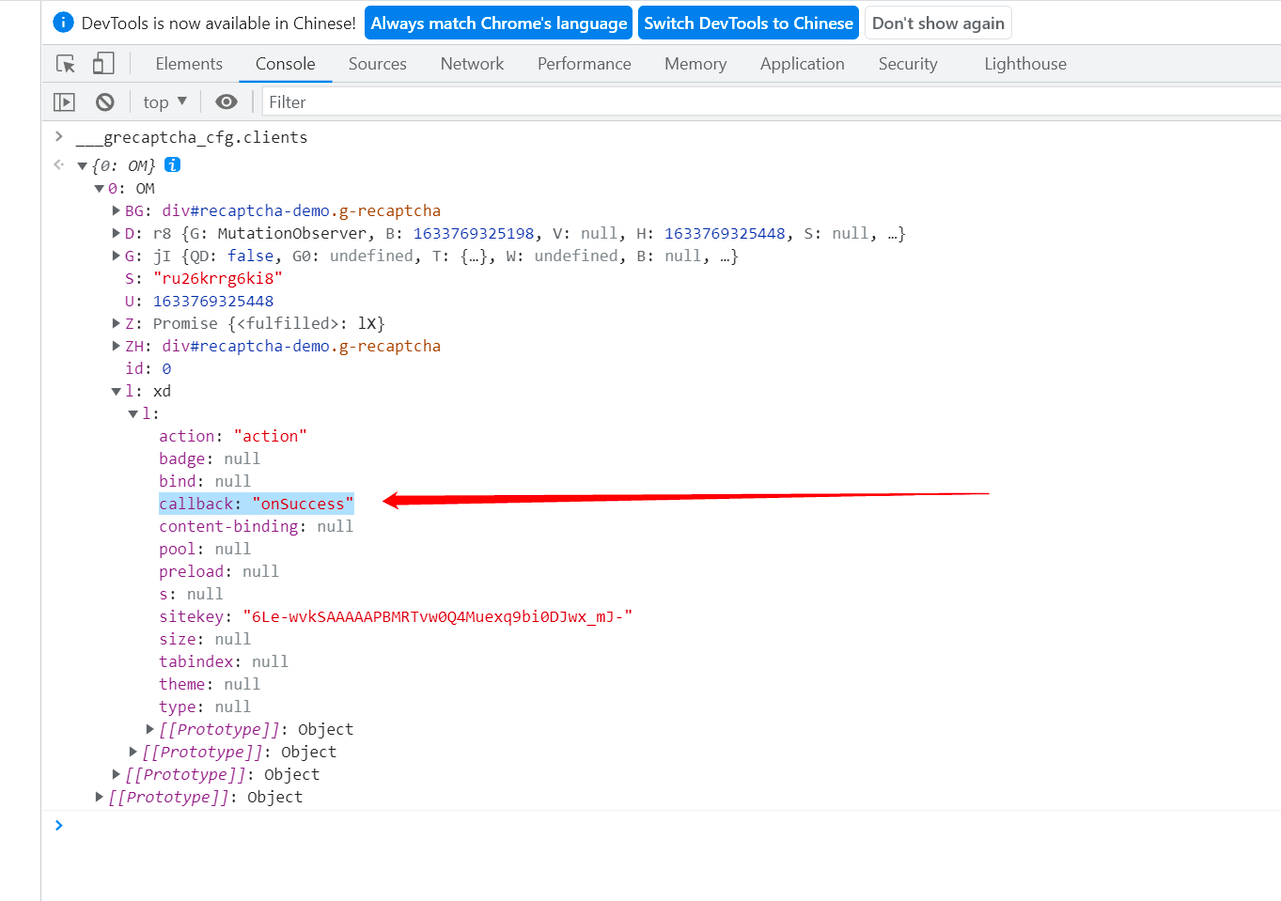1281x901 pixels.
Task: Open the top execution context dropdown
Action: click(164, 101)
